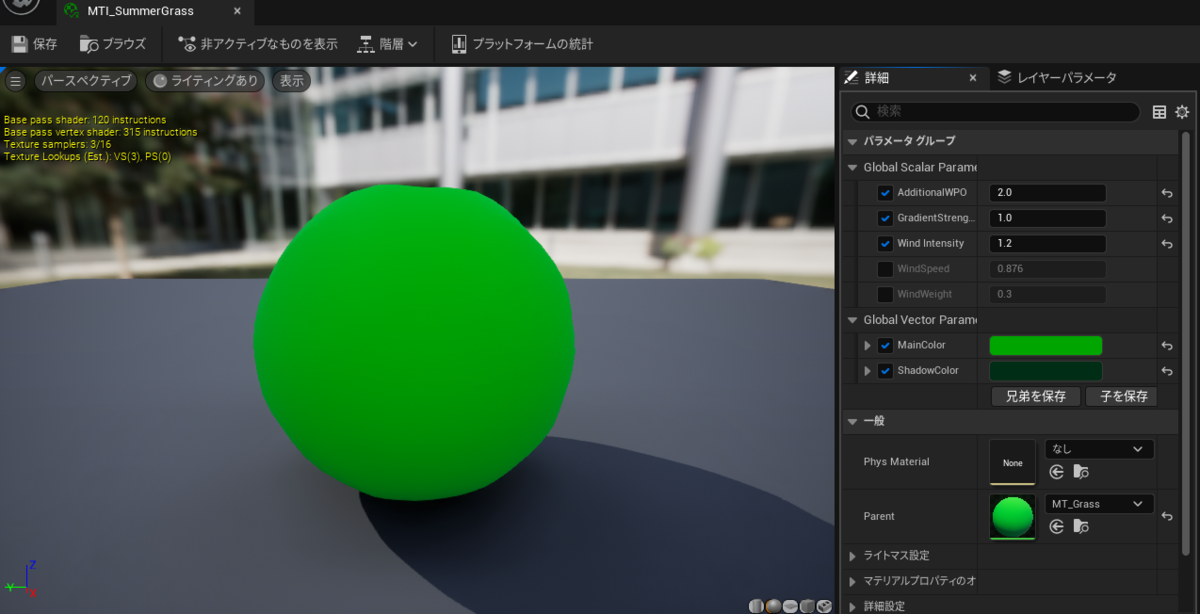Switch to the Layer Parameters (レイヤーパラメータ) tab
1200x614 pixels.
tap(1056, 77)
